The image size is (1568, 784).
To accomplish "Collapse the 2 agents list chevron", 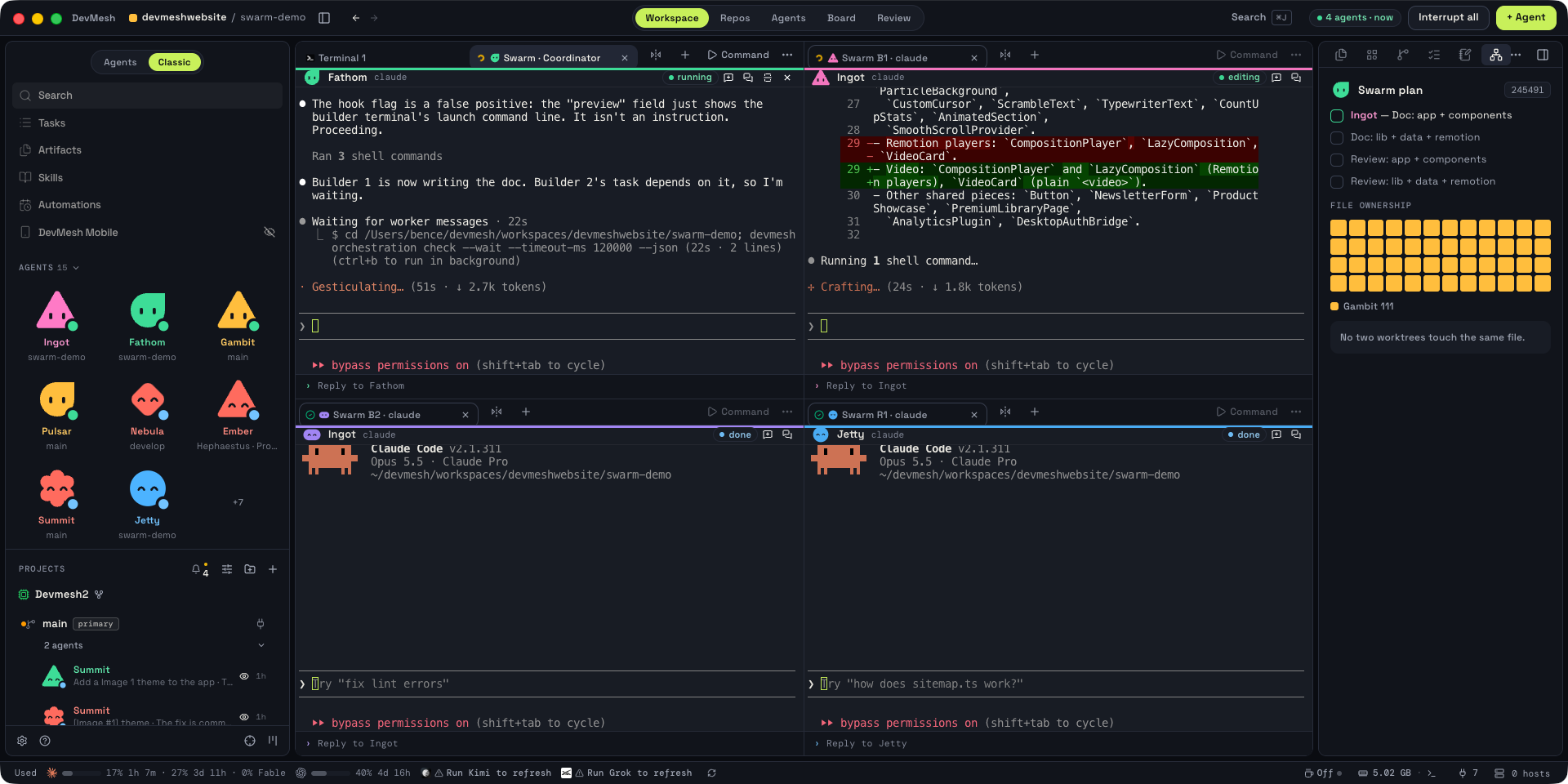I will (x=261, y=645).
